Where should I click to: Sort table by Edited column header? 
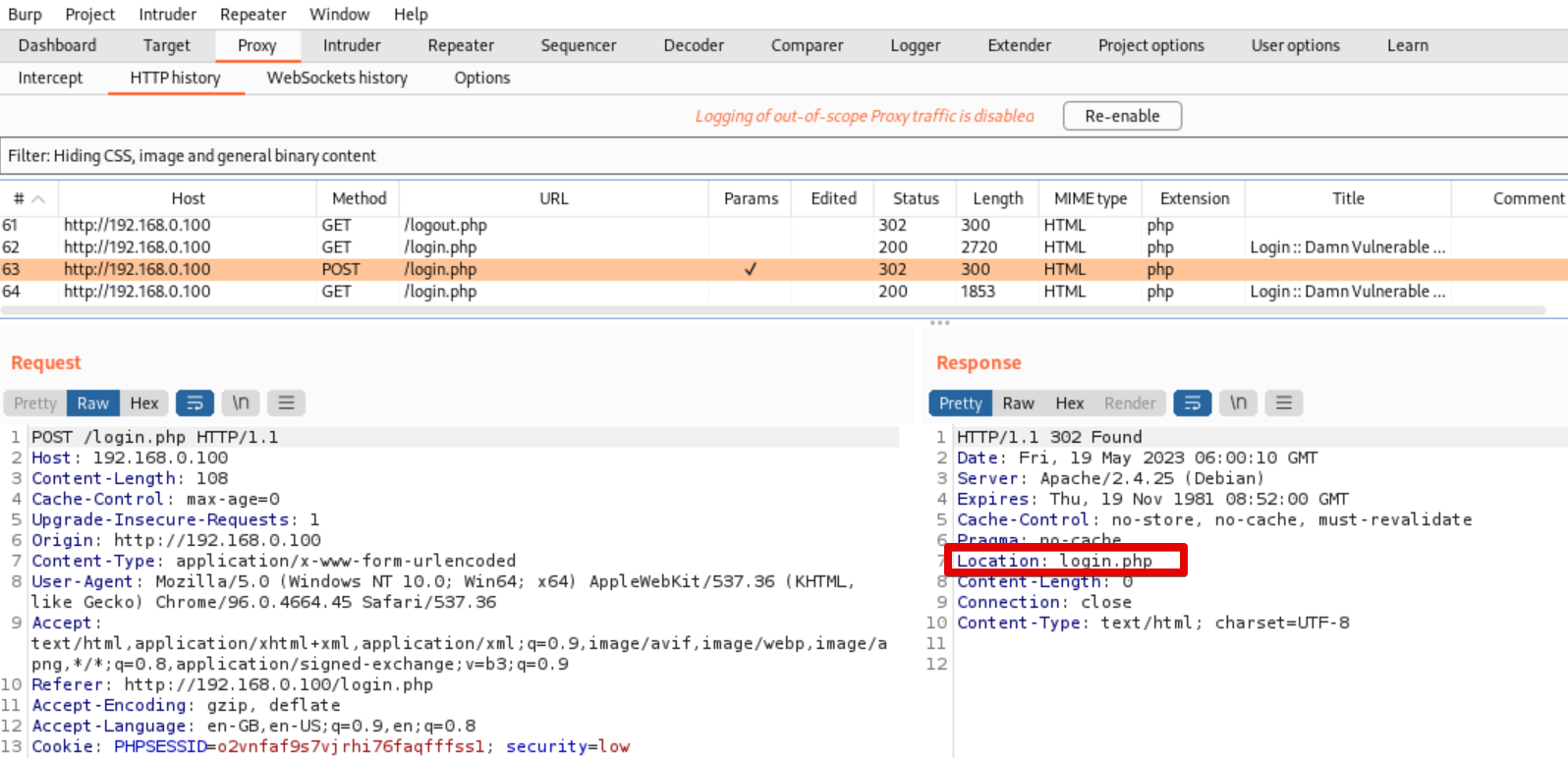click(833, 198)
